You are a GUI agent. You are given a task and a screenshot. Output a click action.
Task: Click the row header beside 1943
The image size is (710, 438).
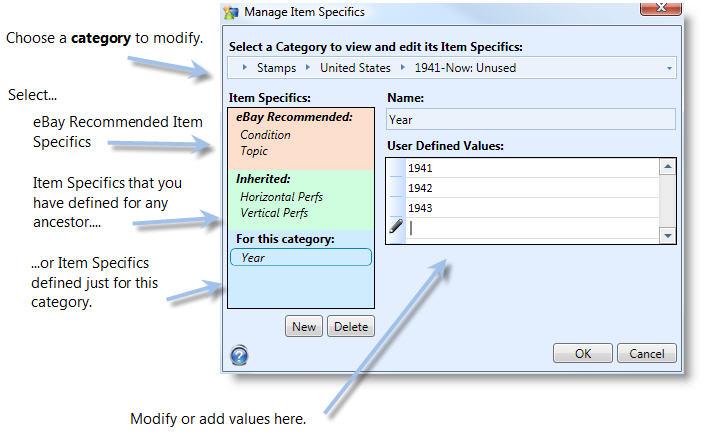397,208
